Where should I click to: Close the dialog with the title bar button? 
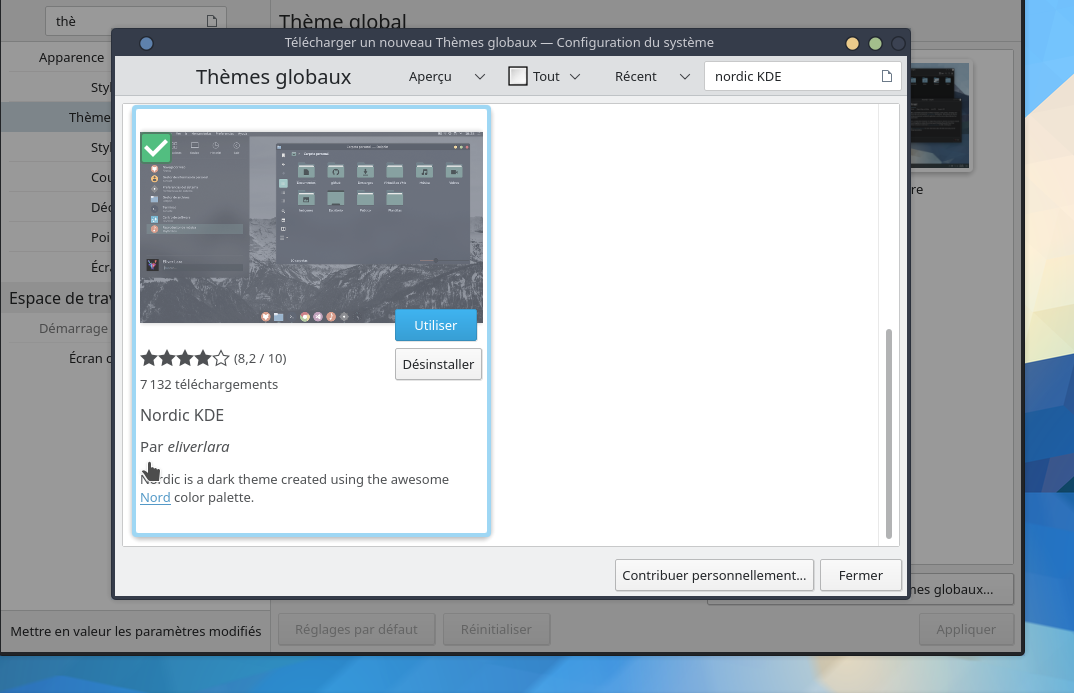tap(898, 43)
